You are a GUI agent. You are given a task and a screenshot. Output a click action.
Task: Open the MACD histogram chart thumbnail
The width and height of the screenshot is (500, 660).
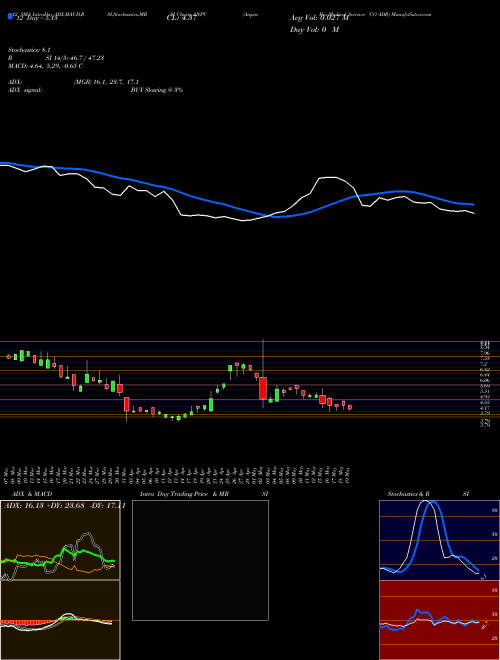tap(60, 620)
